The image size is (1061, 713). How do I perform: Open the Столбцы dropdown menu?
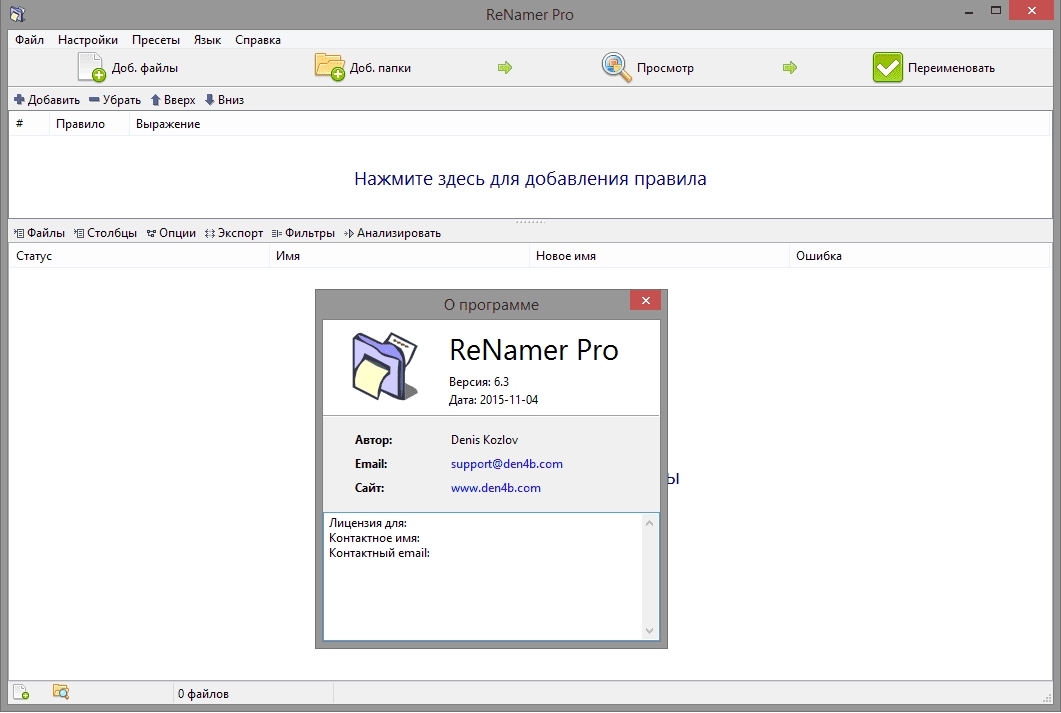click(x=106, y=233)
